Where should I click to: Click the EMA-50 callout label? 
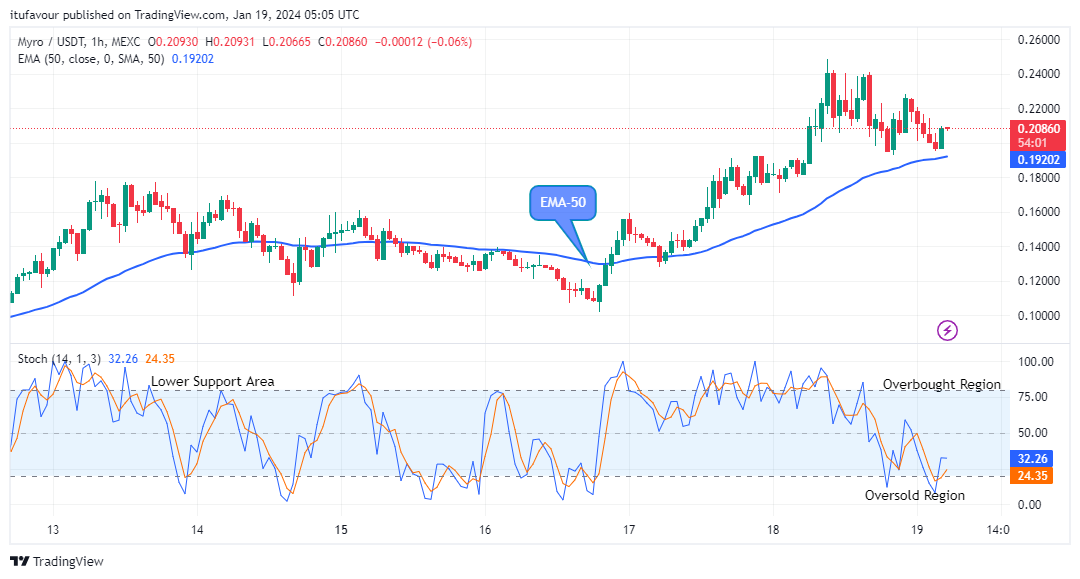[563, 203]
